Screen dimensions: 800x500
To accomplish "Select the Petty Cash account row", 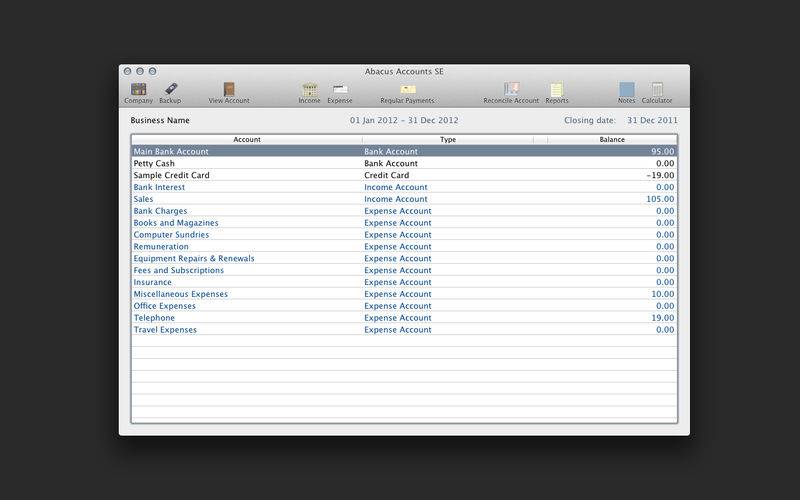I will tap(404, 163).
